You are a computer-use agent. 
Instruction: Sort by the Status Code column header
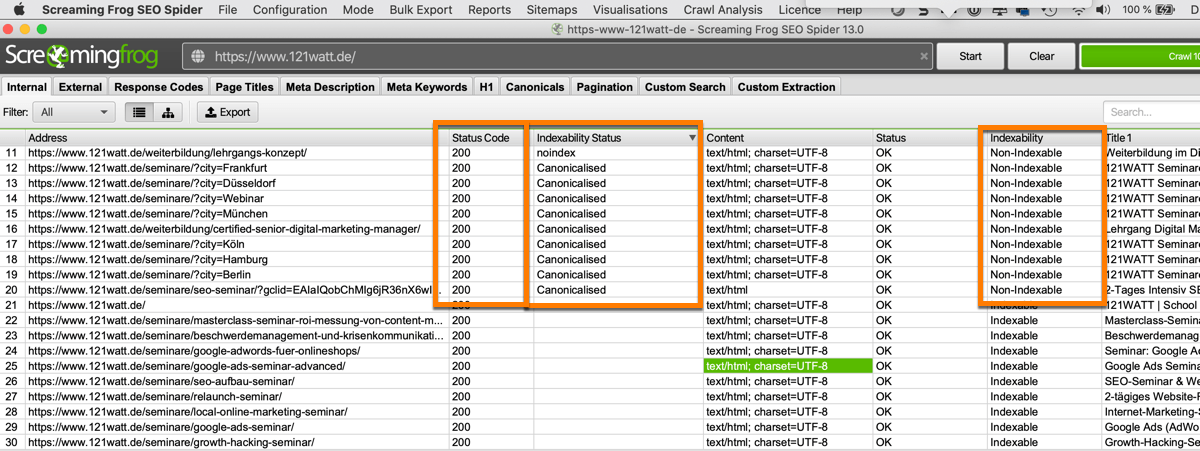pos(490,138)
